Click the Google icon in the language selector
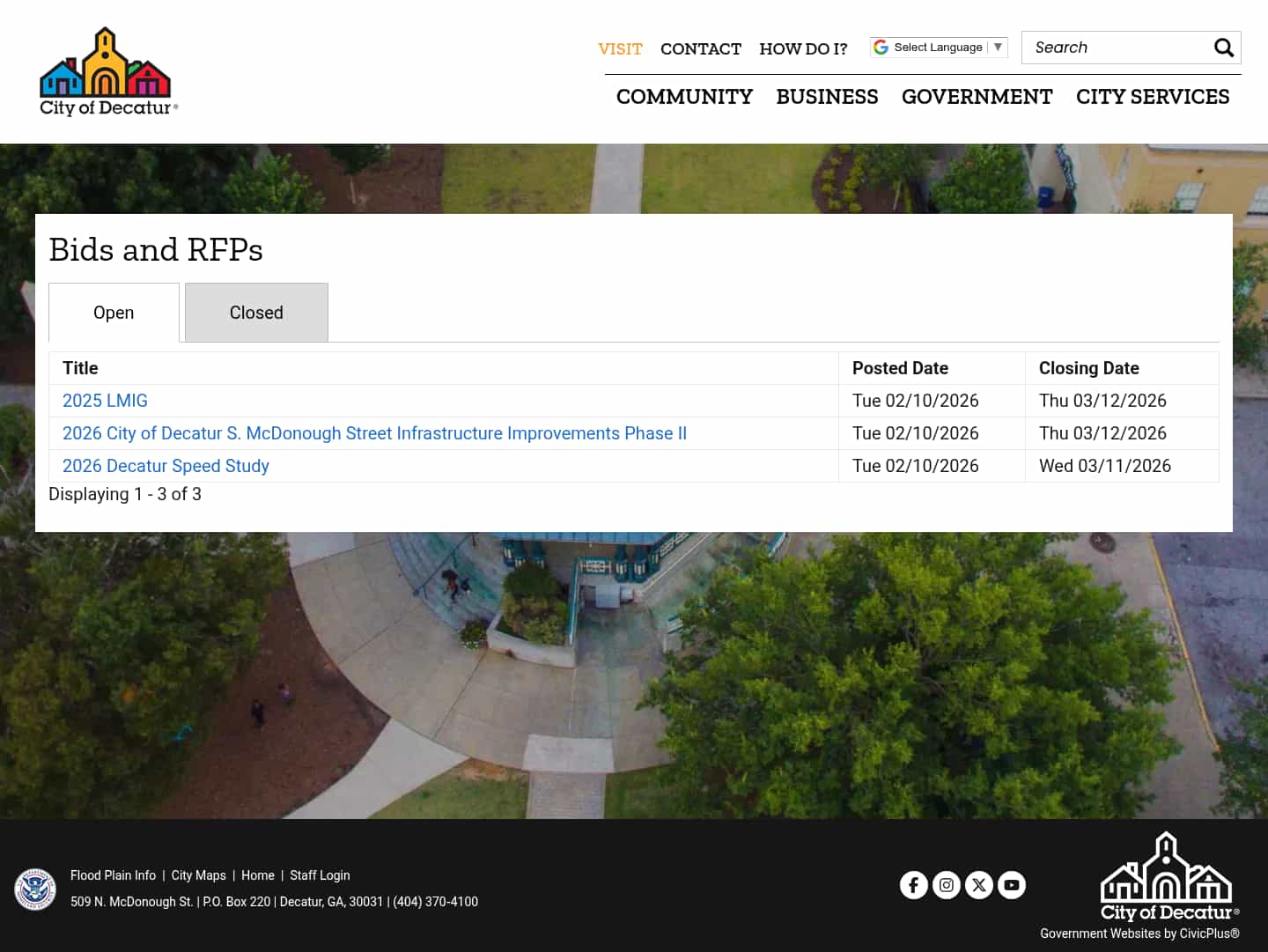Image resolution: width=1268 pixels, height=952 pixels. pyautogui.click(x=881, y=47)
